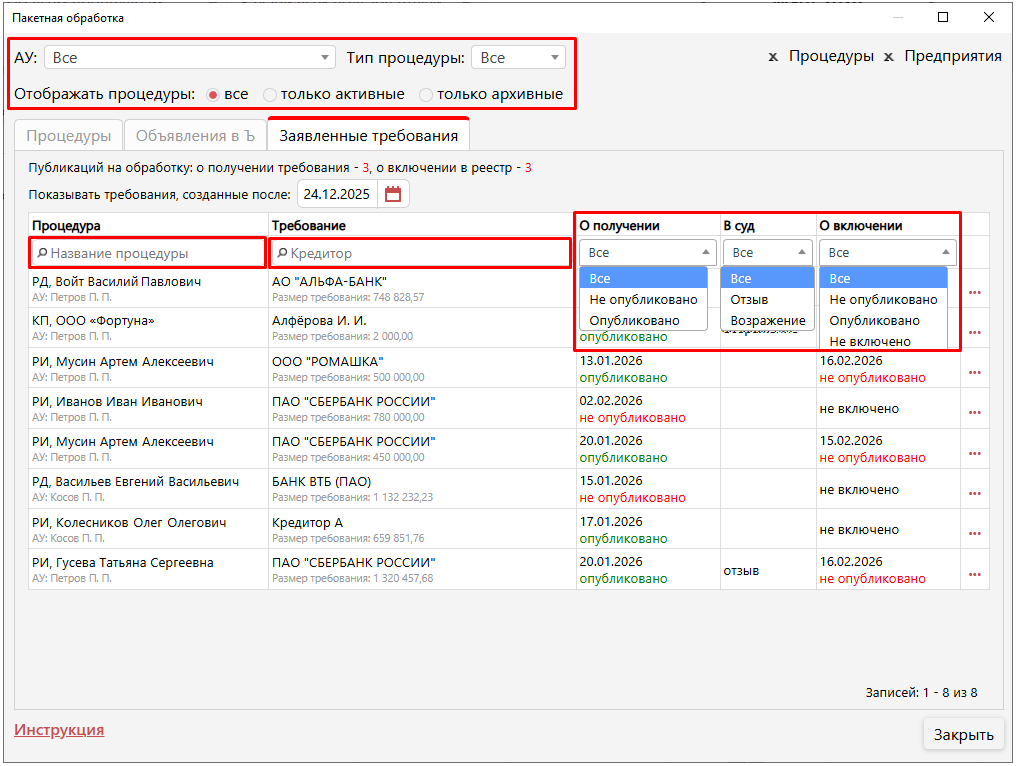
Task: Click the x icon beside Процедуры
Action: pos(773,57)
